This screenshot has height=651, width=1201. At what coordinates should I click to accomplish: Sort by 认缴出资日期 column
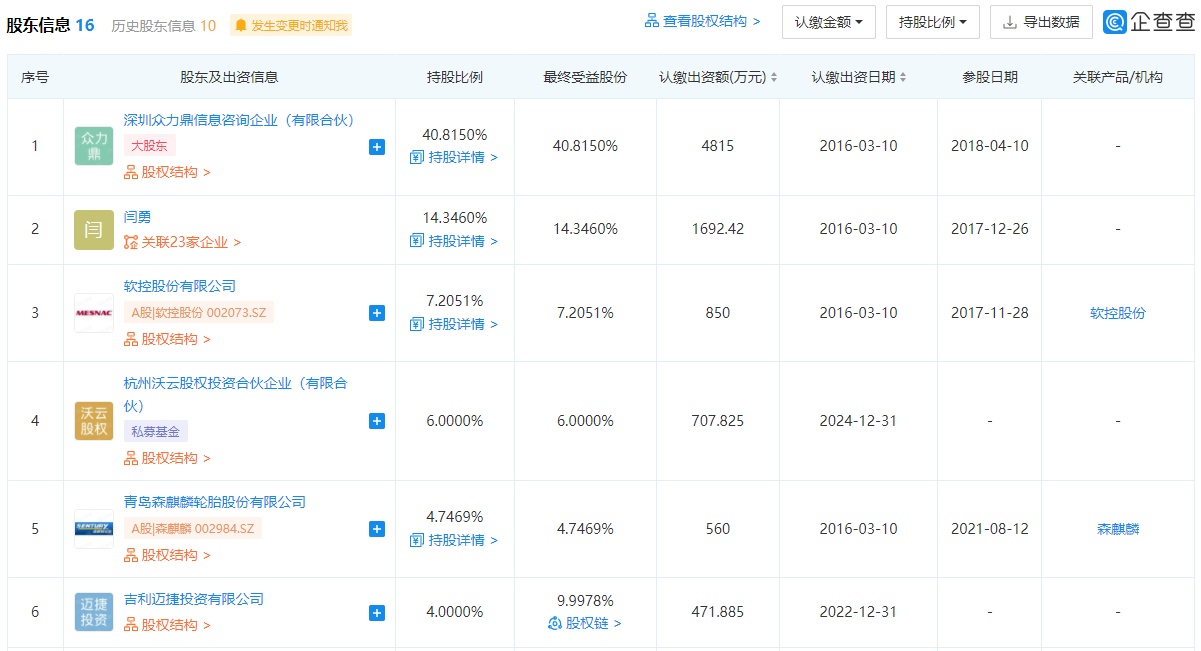[x=859, y=77]
